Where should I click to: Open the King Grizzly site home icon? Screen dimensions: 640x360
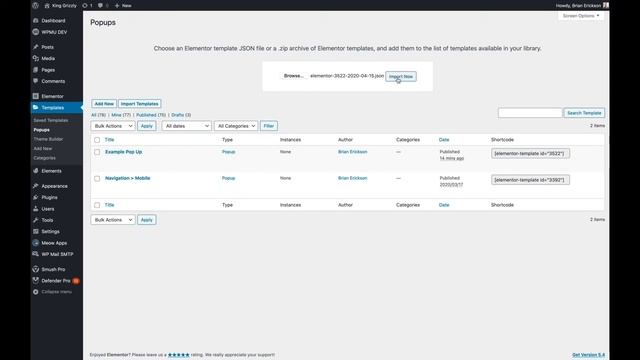click(47, 6)
